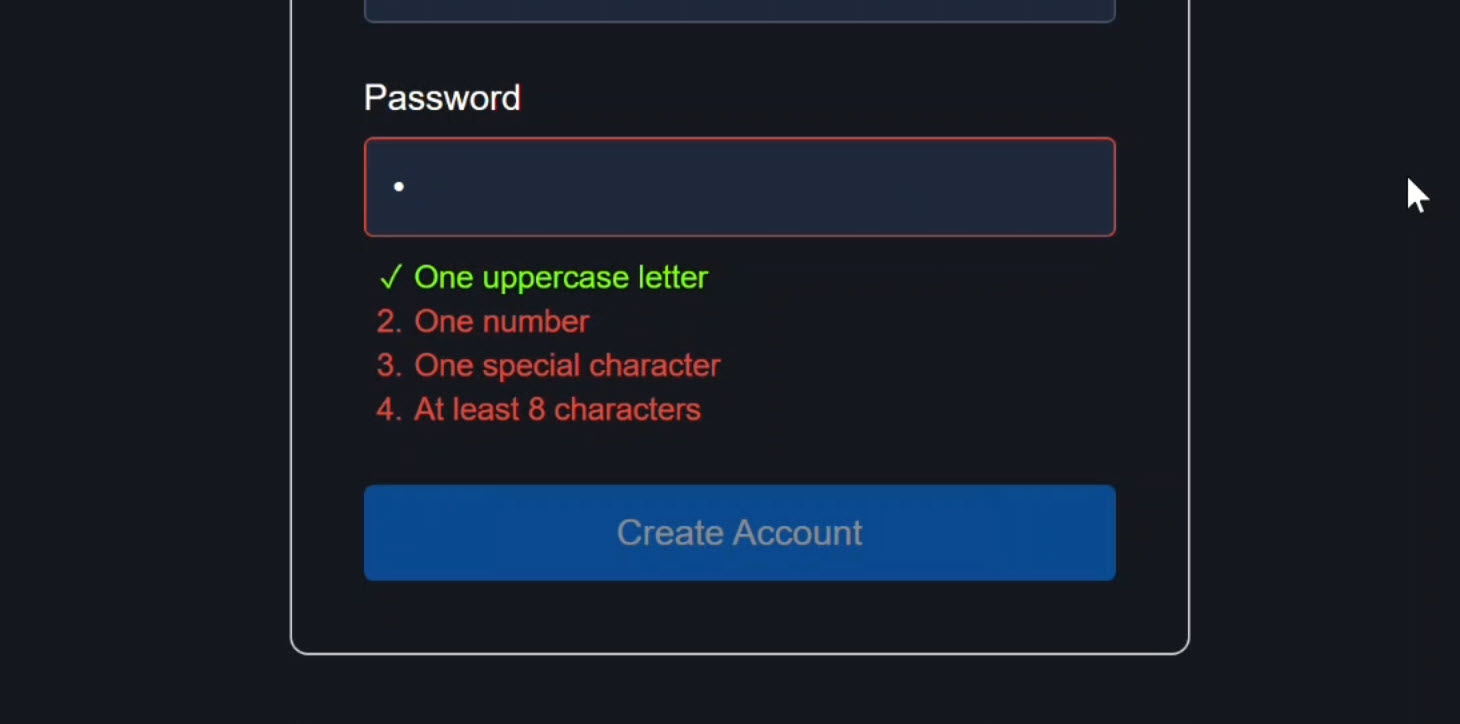Click the One number requirement text
The width and height of the screenshot is (1460, 724).
click(x=501, y=321)
